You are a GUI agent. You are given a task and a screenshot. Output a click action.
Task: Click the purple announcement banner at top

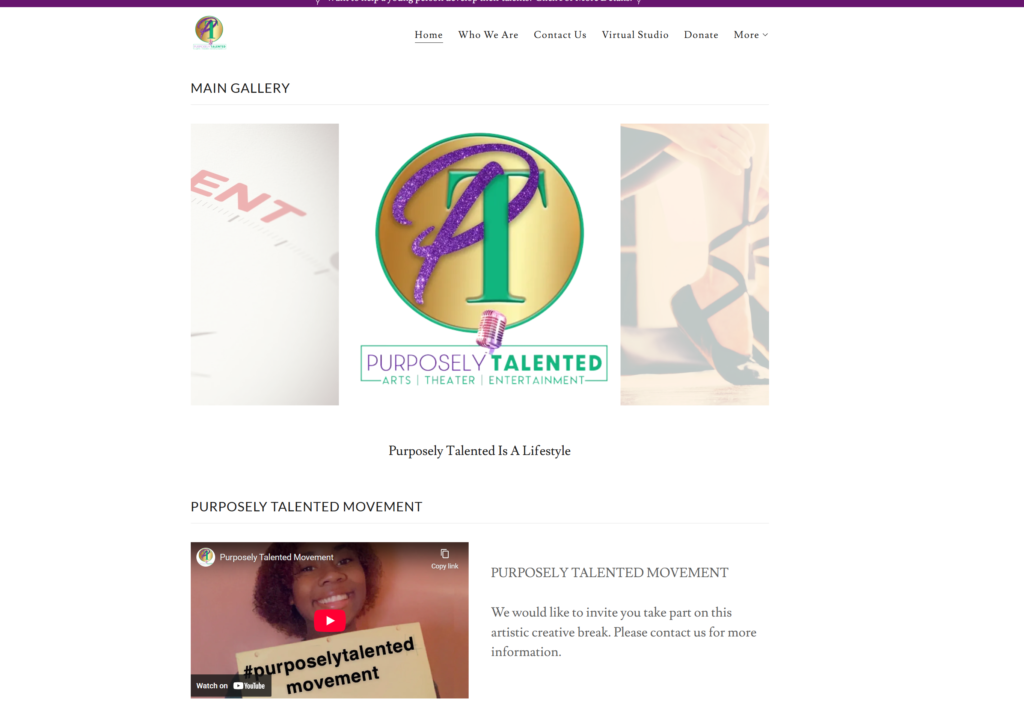click(x=512, y=3)
